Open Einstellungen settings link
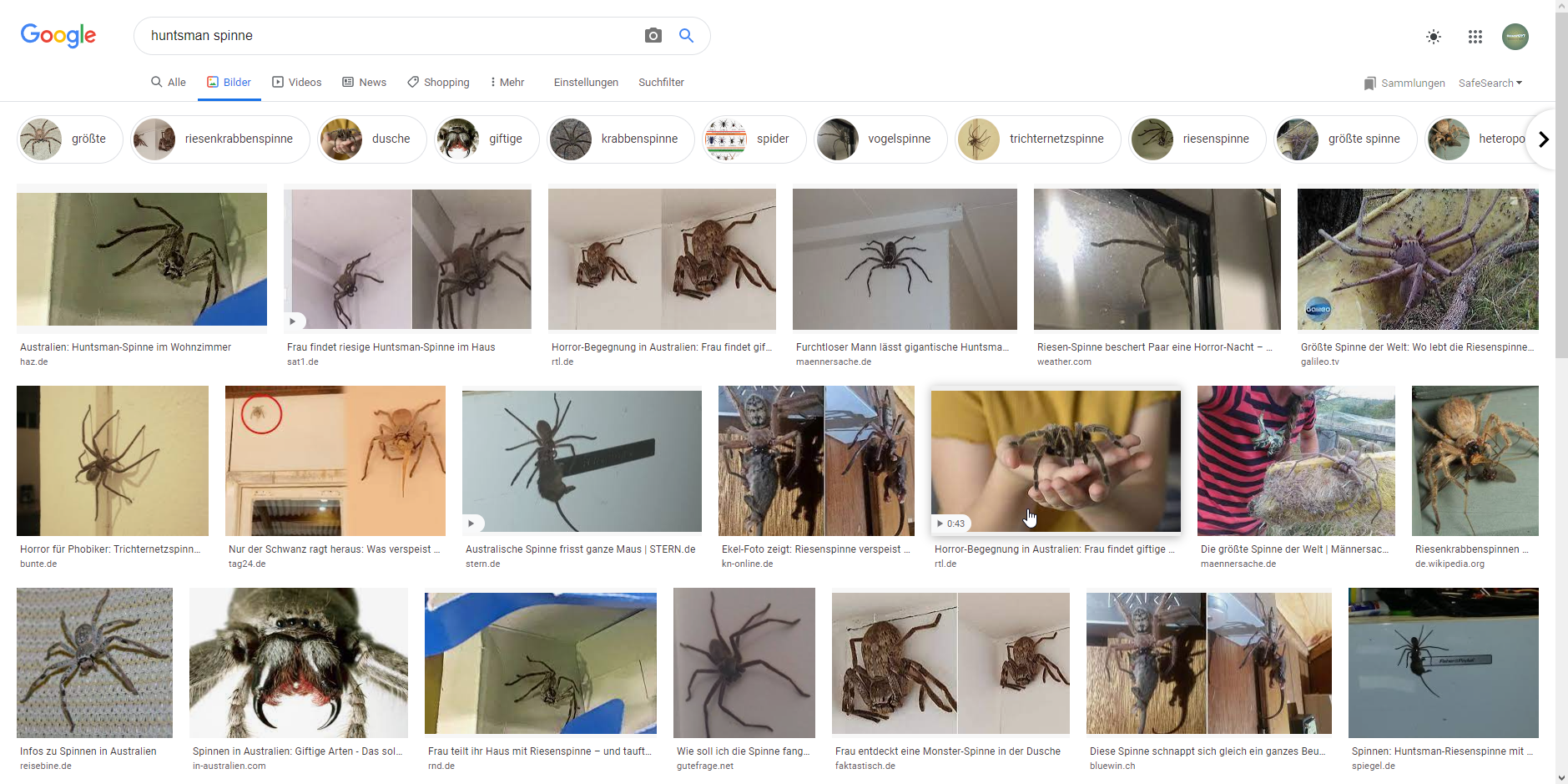Viewport: 1568px width, 784px height. [586, 83]
